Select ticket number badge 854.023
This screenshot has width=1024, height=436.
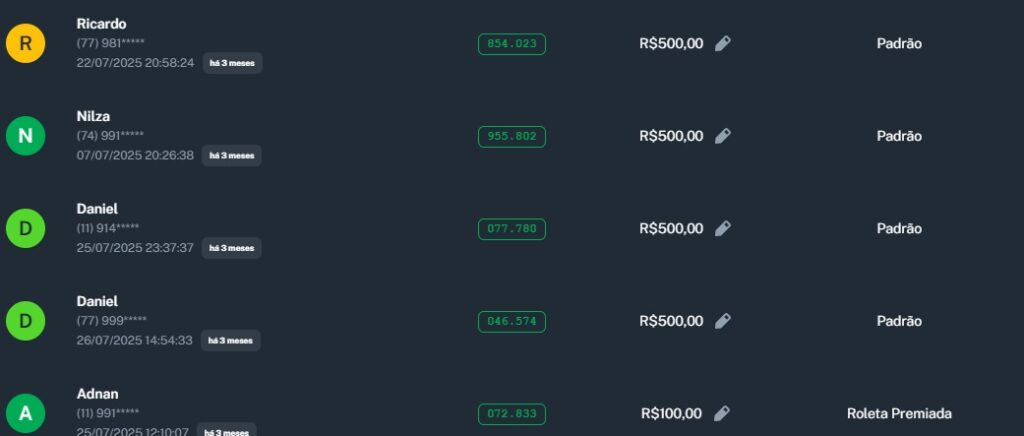(x=512, y=44)
